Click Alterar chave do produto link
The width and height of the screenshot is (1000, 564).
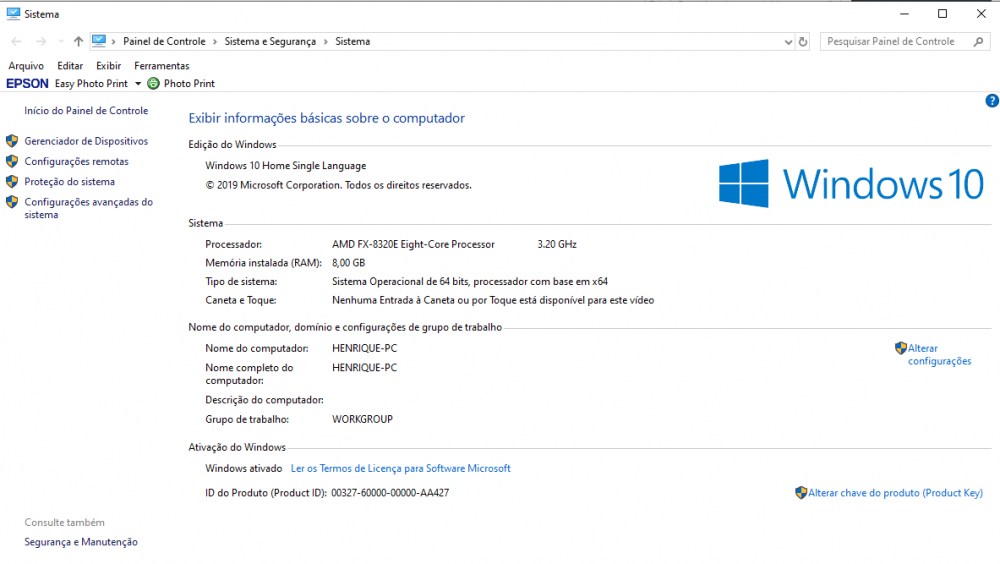tap(895, 493)
